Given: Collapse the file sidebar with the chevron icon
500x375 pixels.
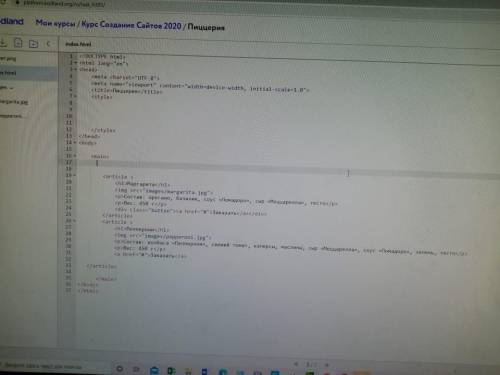Looking at the screenshot, I should 49,44.
